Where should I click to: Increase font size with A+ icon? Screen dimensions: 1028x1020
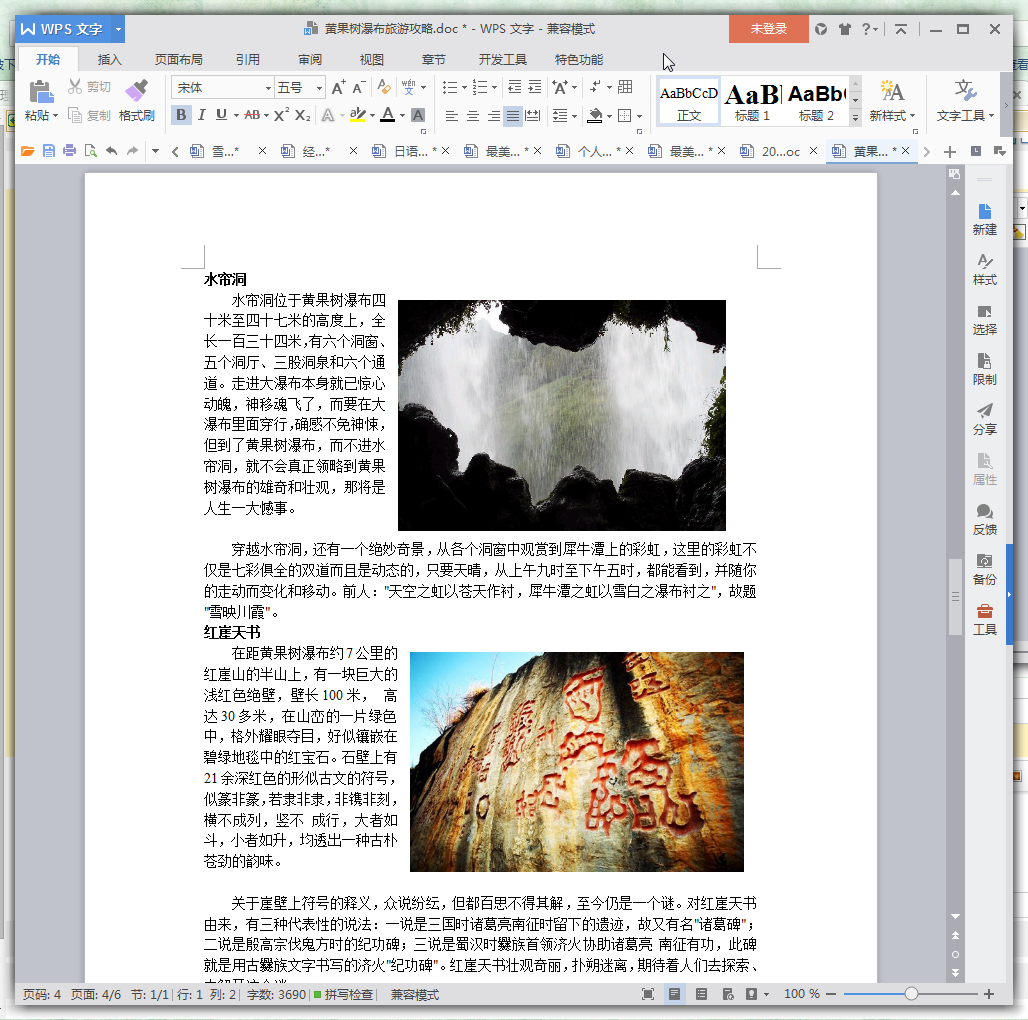[x=338, y=87]
